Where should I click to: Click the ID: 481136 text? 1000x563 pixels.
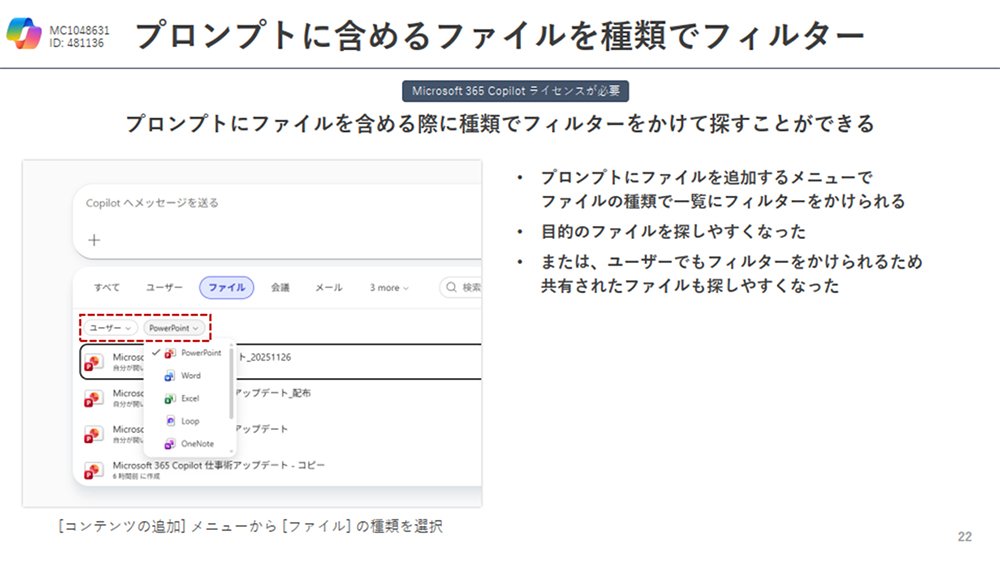point(77,43)
